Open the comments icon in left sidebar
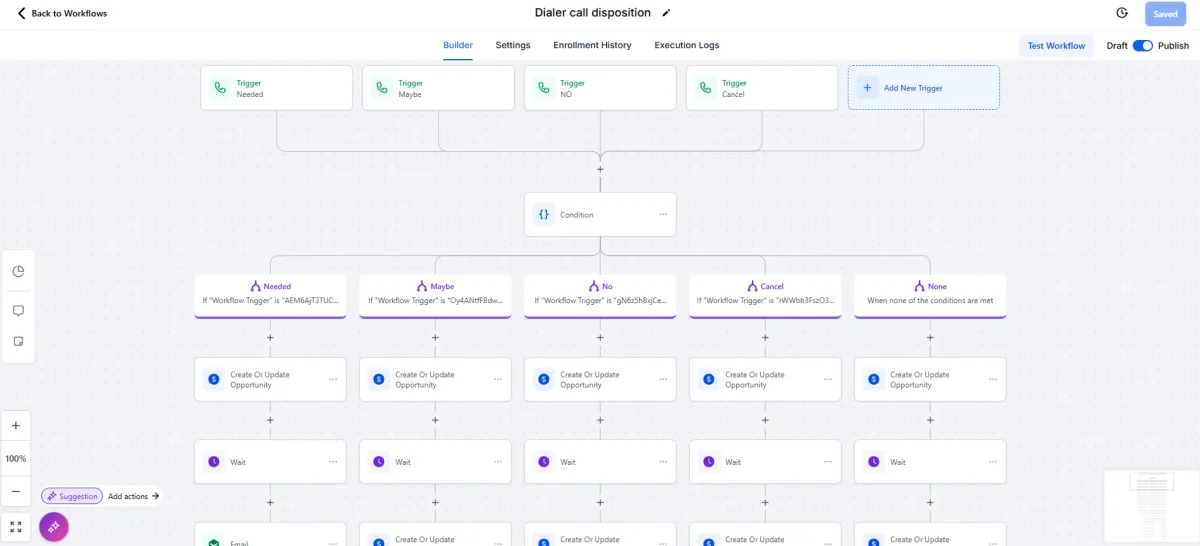 click(18, 311)
